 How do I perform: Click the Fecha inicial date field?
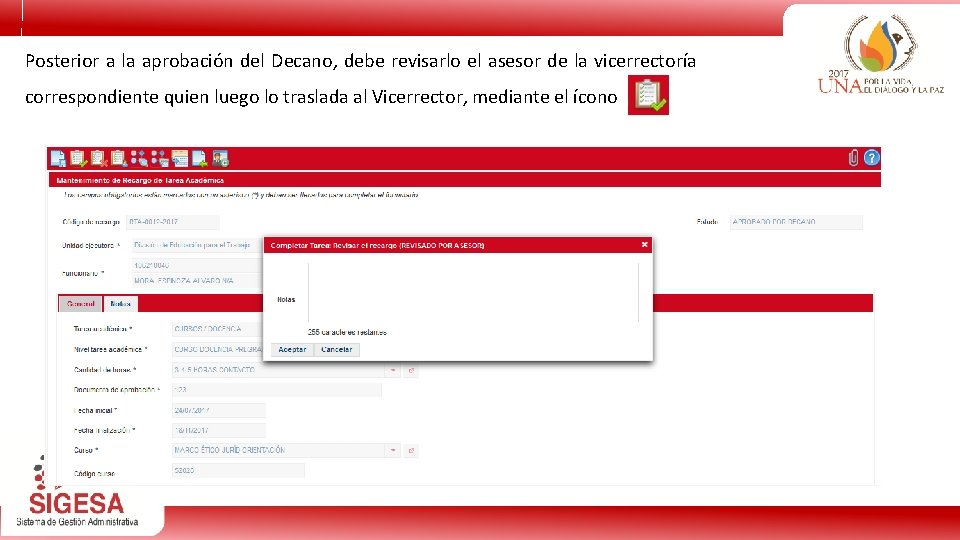pos(219,410)
